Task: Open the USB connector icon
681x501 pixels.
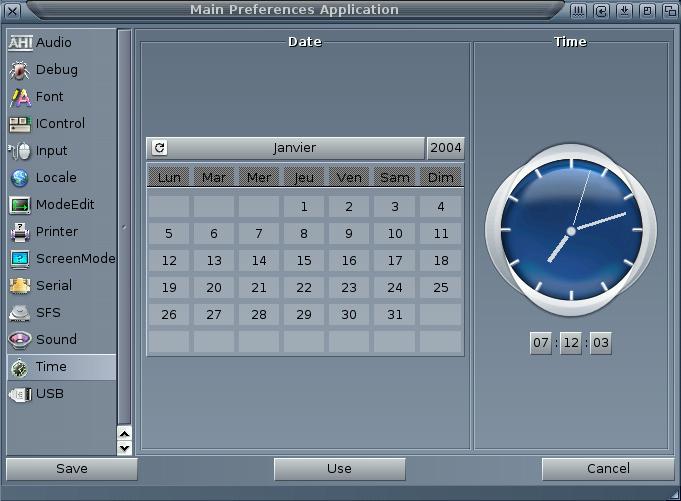Action: coord(20,394)
